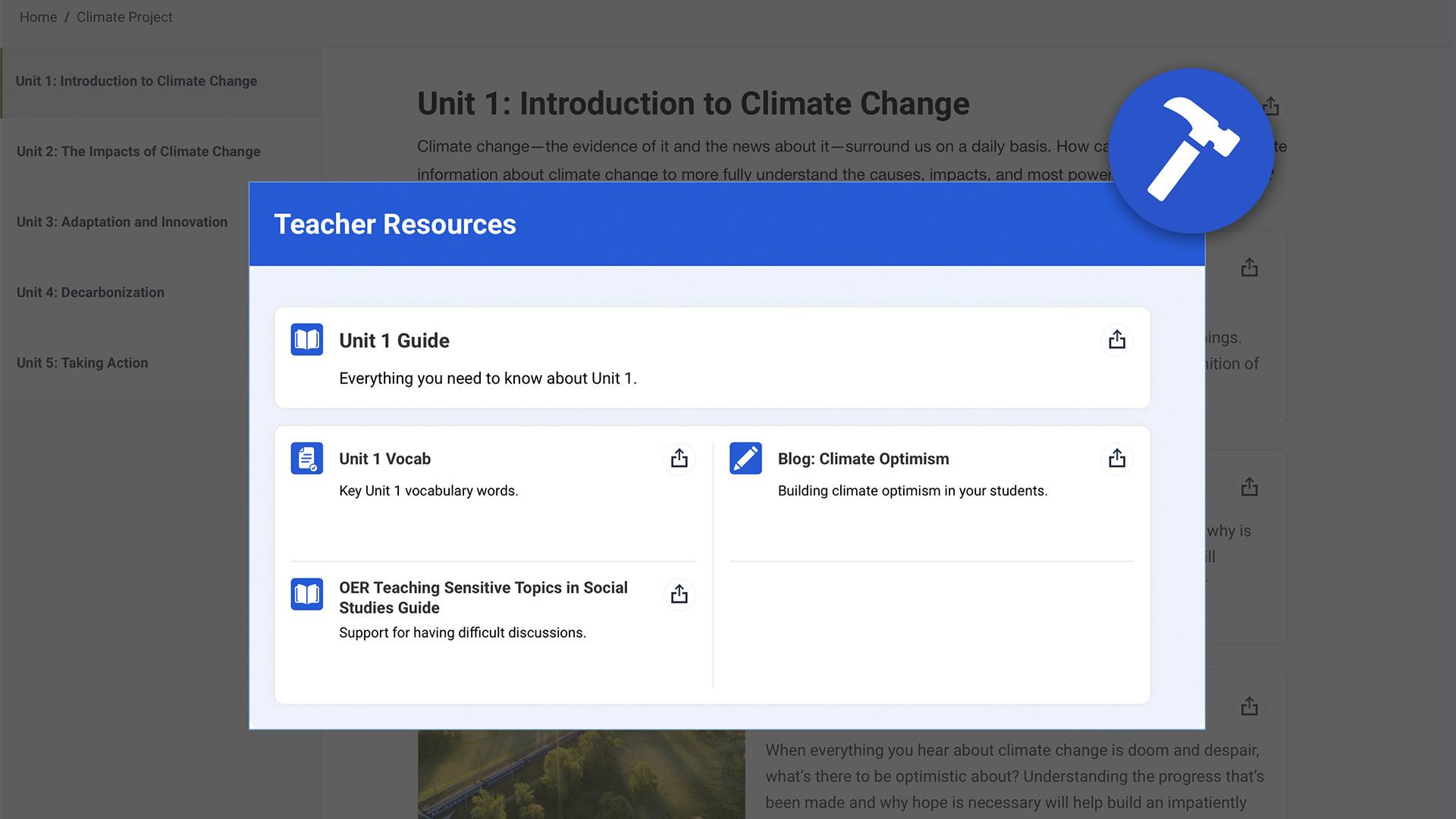The height and width of the screenshot is (819, 1456).
Task: Select Unit 3: Adaptation and Innovation
Action: (122, 222)
